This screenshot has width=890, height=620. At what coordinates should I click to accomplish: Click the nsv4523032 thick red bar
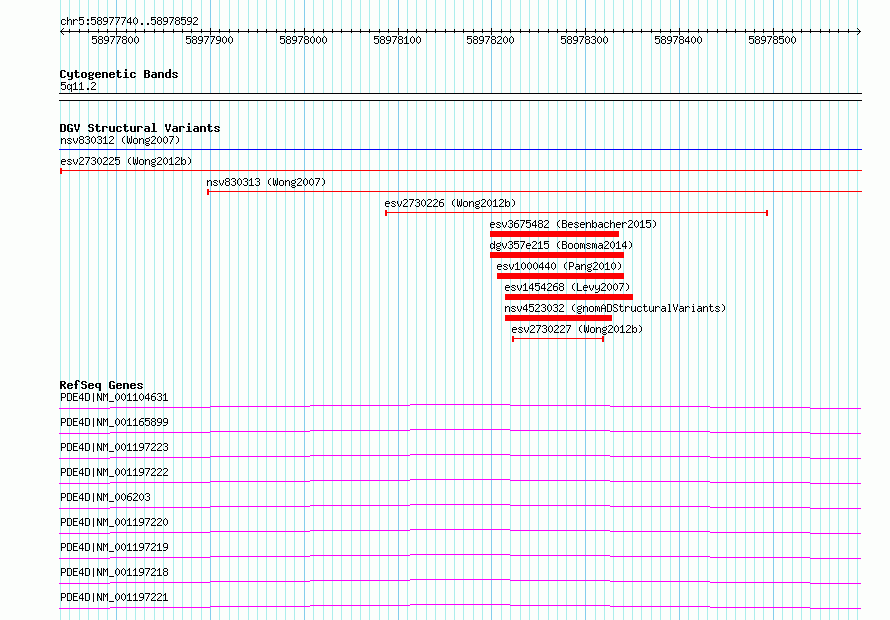559,318
